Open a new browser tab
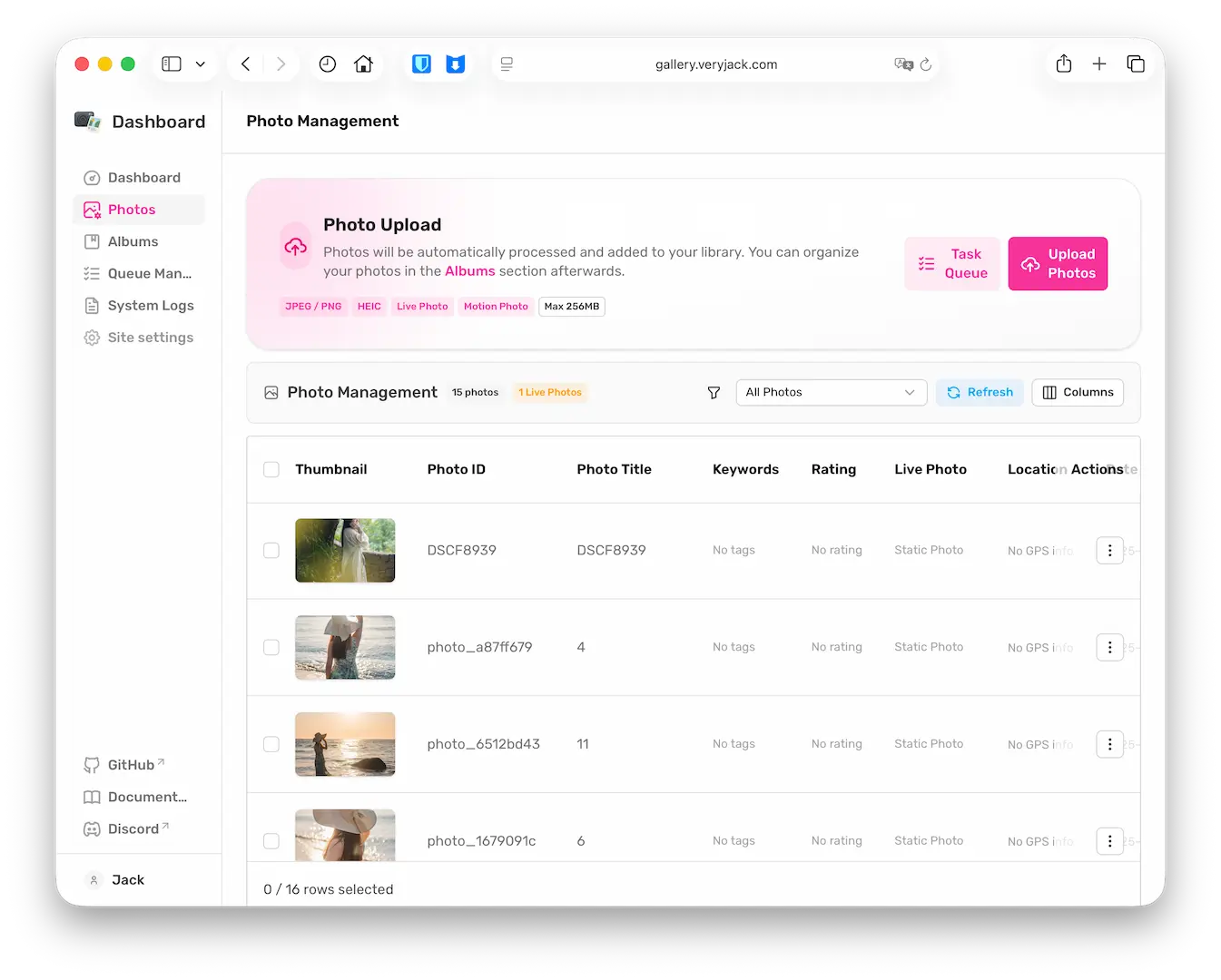Image resolution: width=1221 pixels, height=980 pixels. point(1099,64)
